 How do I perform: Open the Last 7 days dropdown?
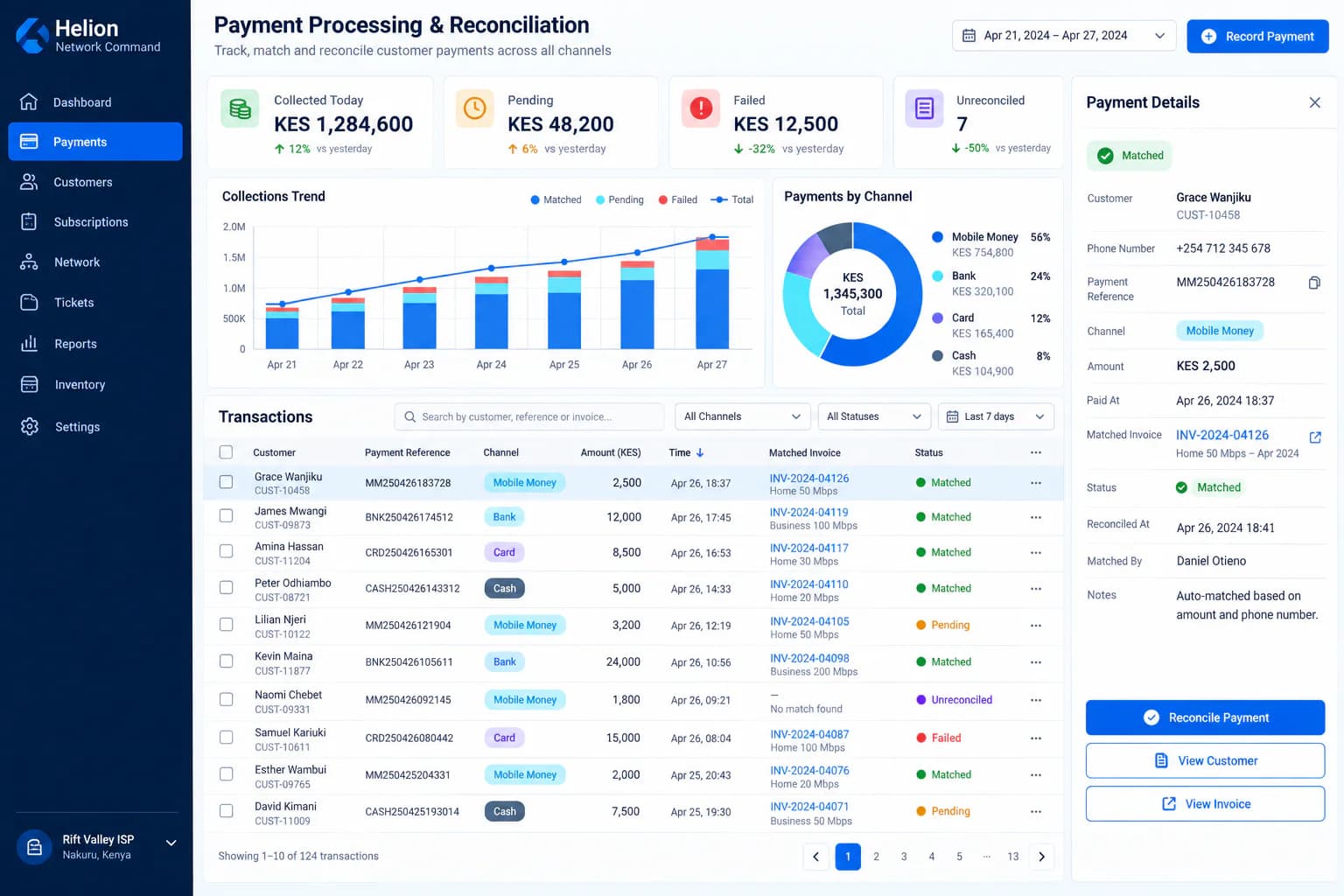(x=996, y=416)
